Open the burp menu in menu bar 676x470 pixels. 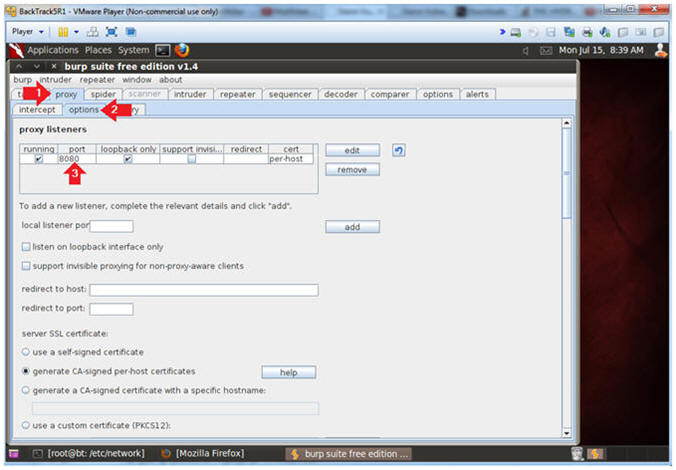22,80
